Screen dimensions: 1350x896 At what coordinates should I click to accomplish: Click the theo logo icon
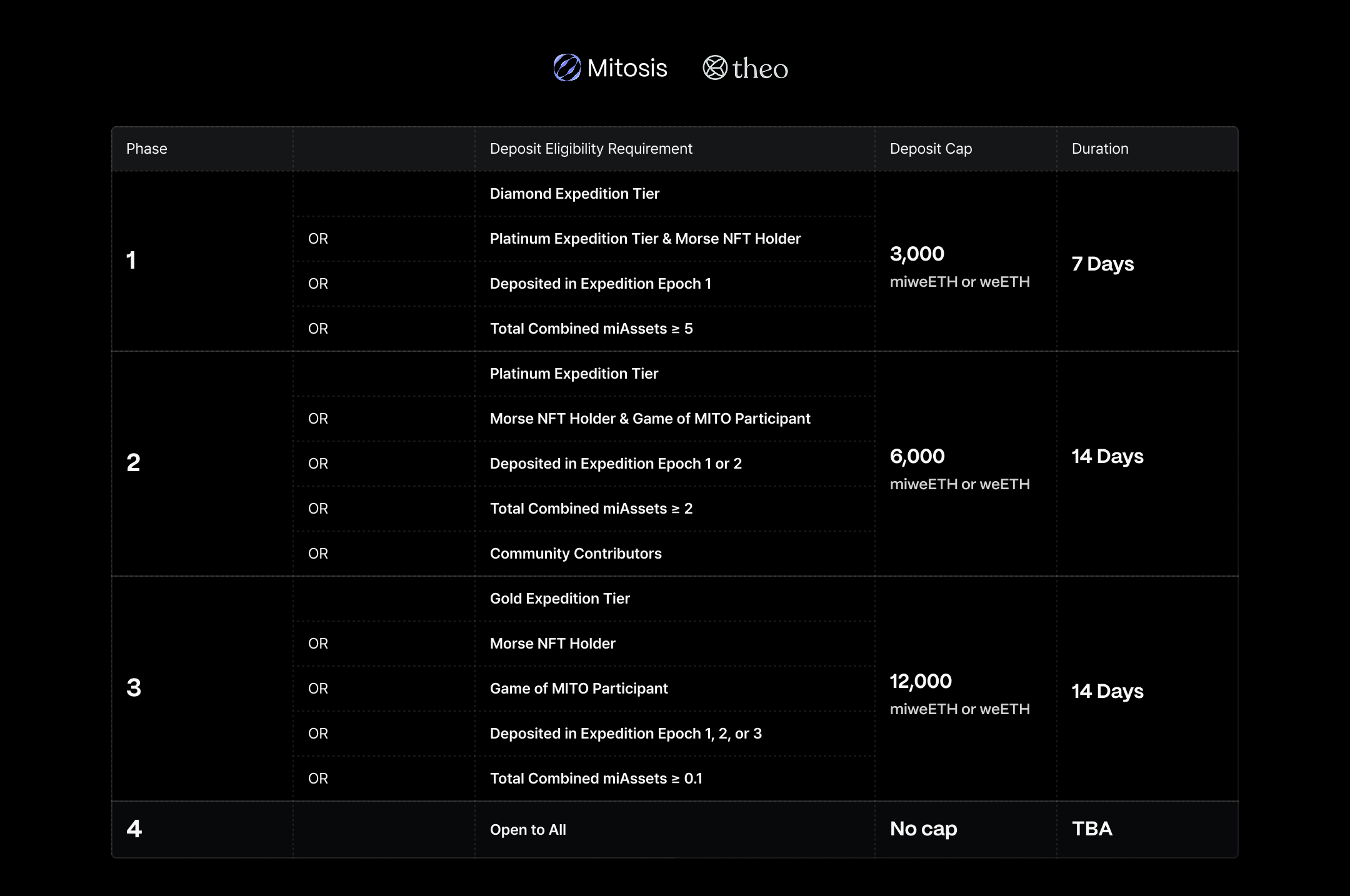point(715,67)
